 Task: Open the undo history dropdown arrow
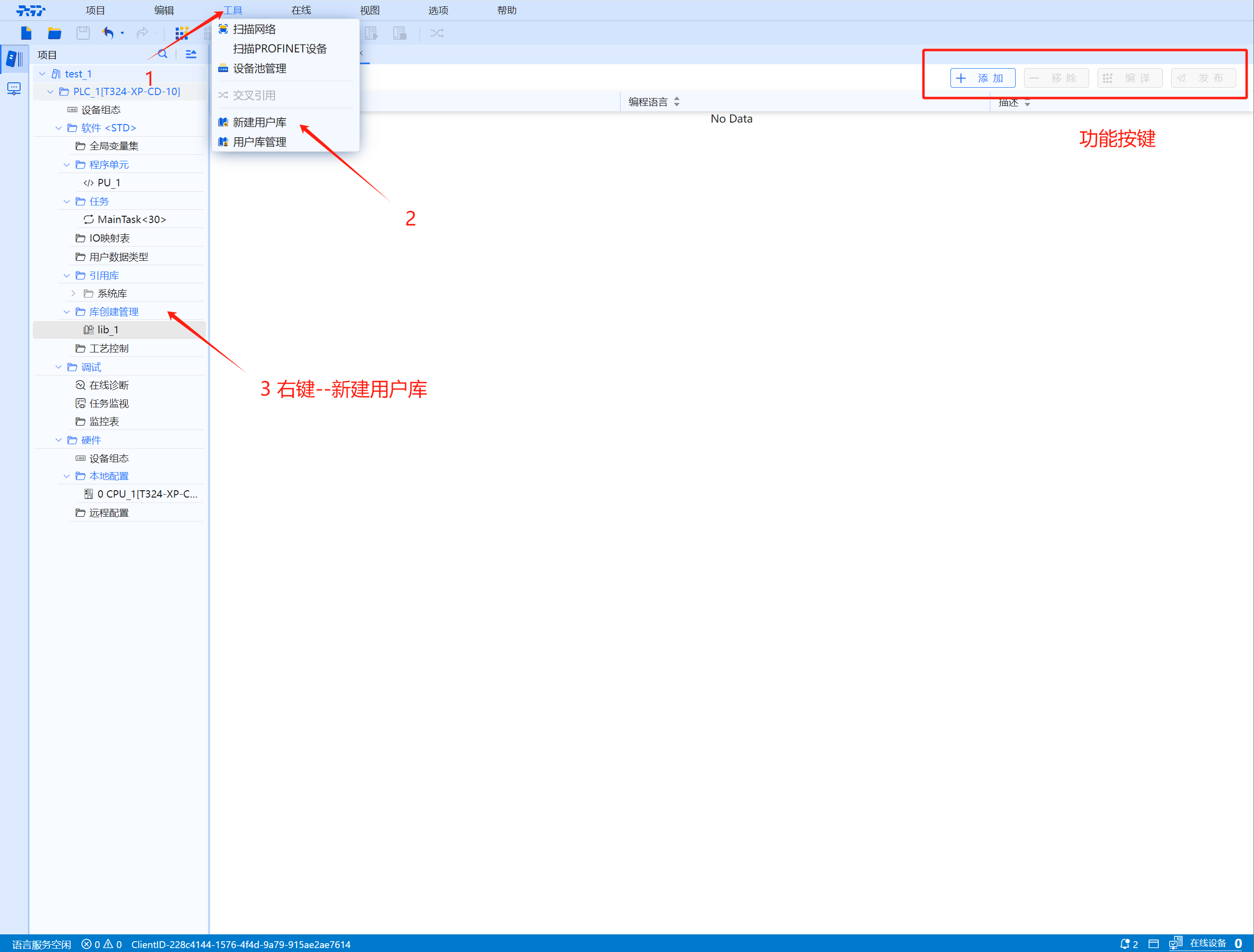pos(123,33)
